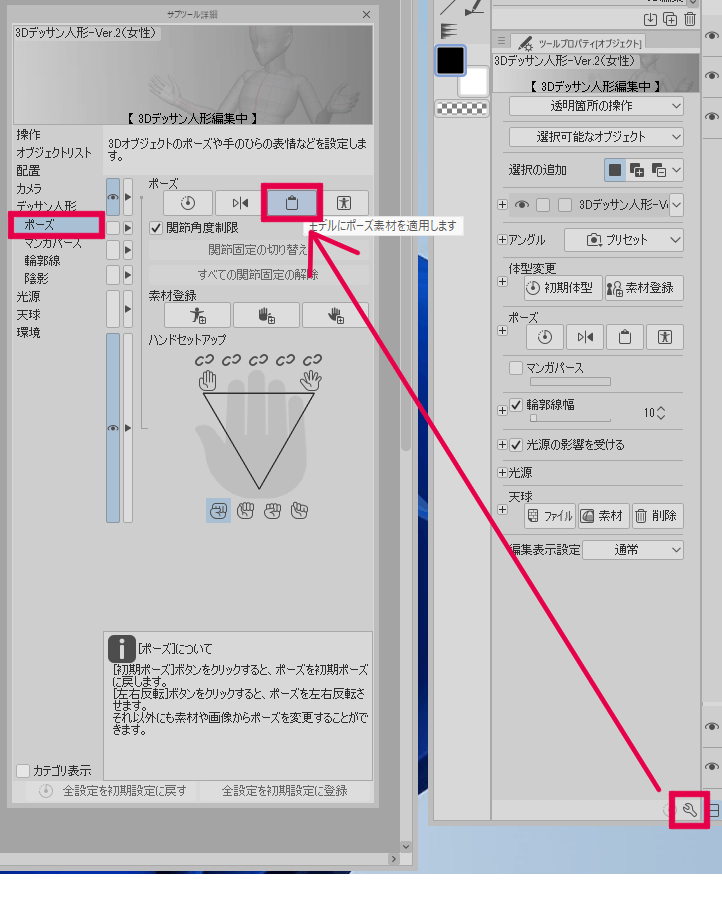Click transparent checkered color swatch
Screen dimensions: 722x905
(462, 109)
